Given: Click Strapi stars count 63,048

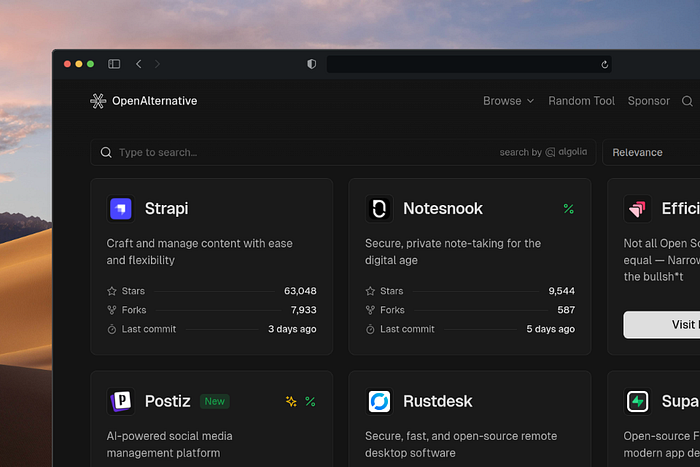Looking at the screenshot, I should [x=300, y=291].
